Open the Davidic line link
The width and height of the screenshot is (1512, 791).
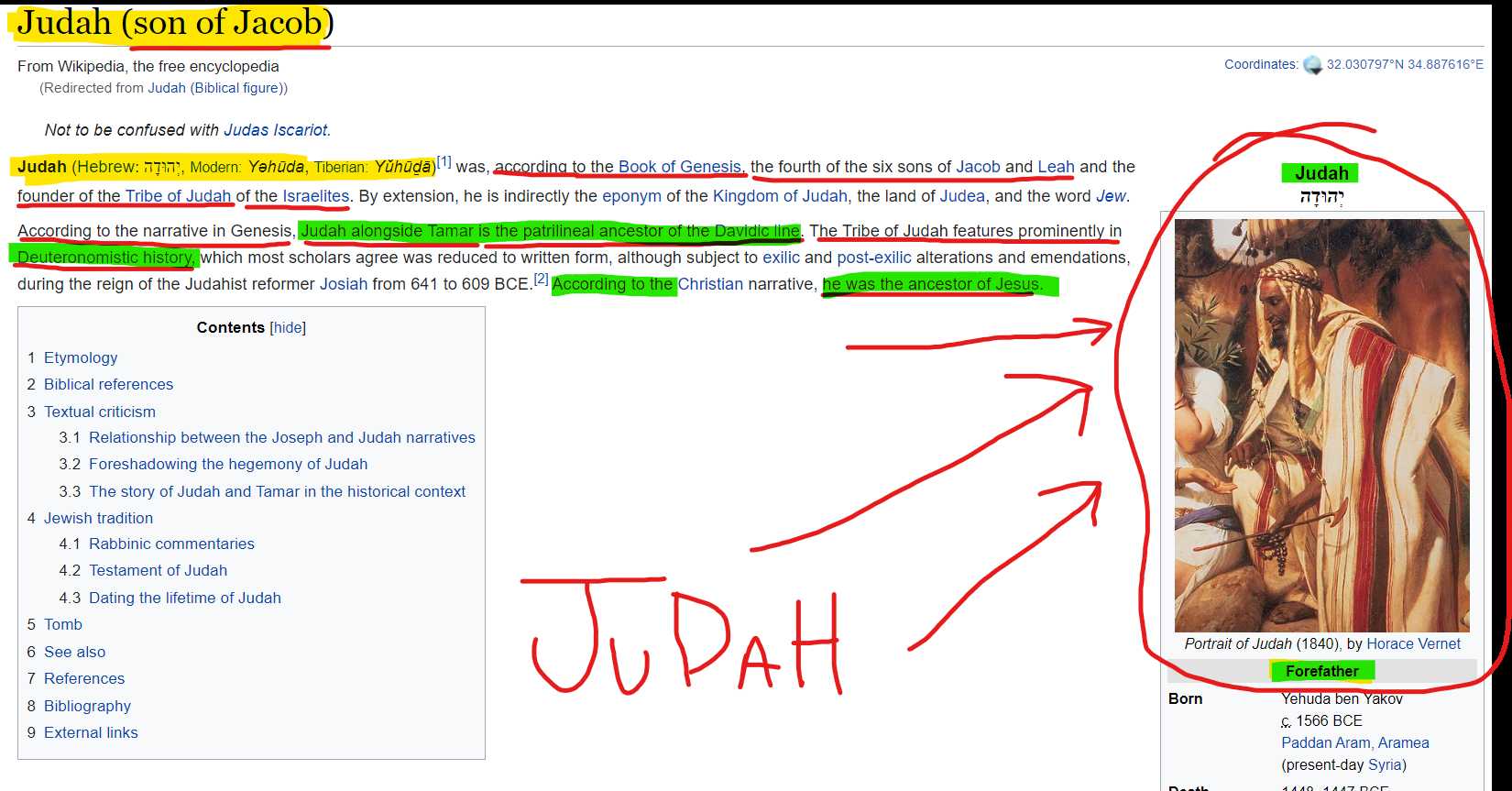pyautogui.click(x=757, y=231)
